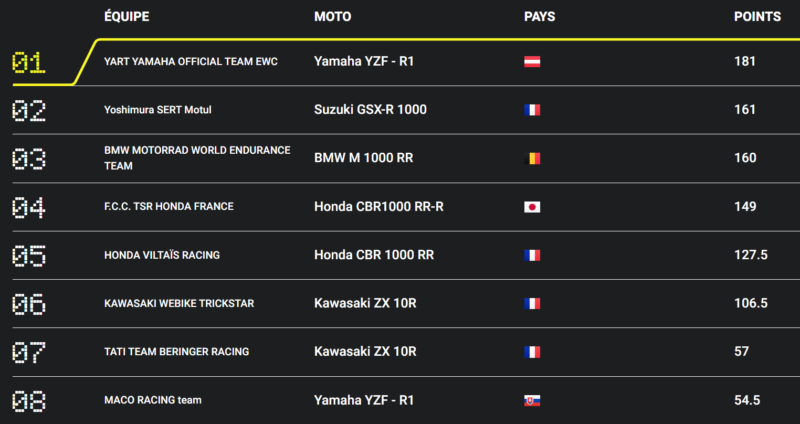The image size is (800, 424).
Task: Sort by the MOTO column header
Action: [x=333, y=17]
